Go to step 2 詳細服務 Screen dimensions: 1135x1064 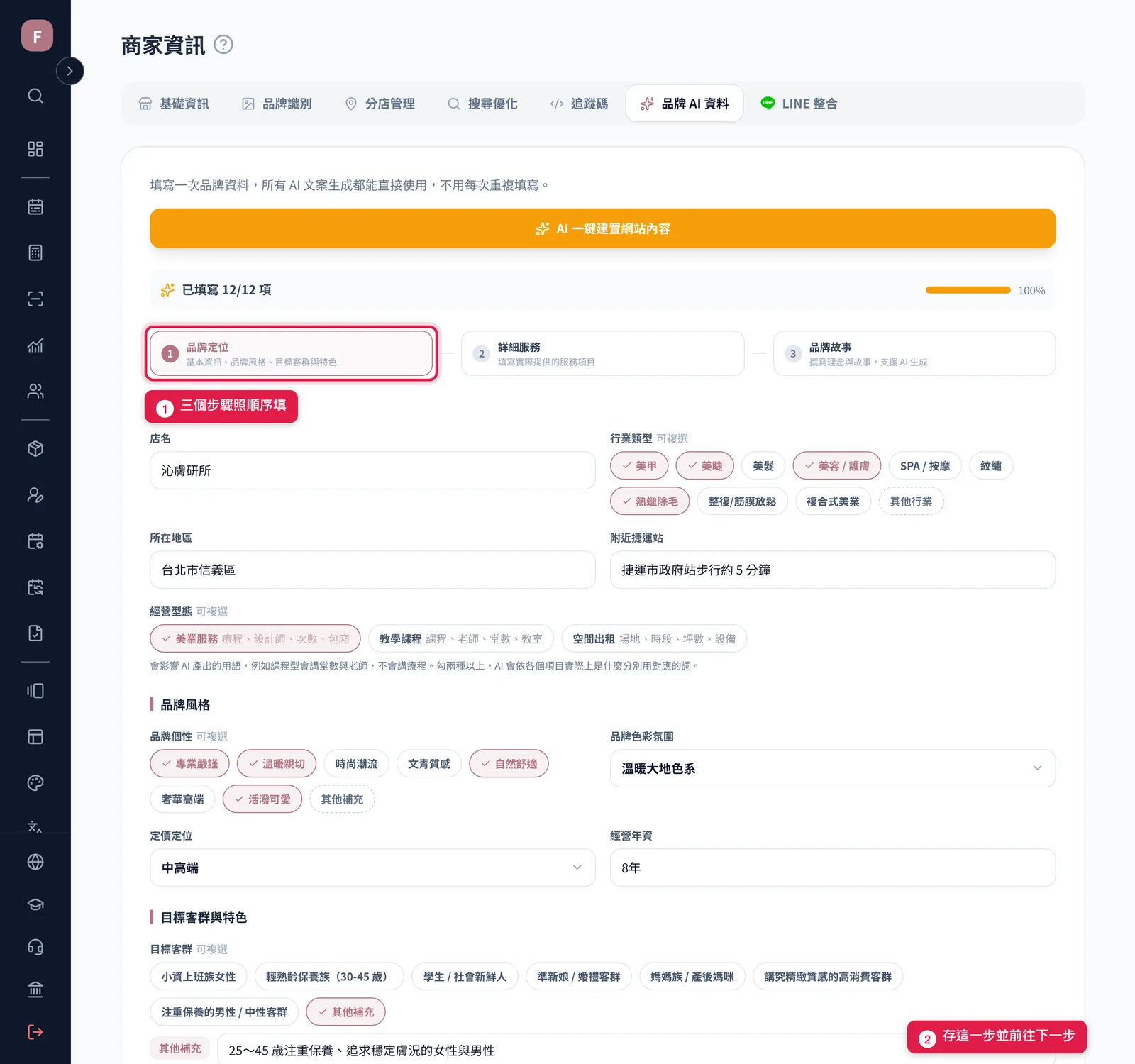tap(603, 353)
